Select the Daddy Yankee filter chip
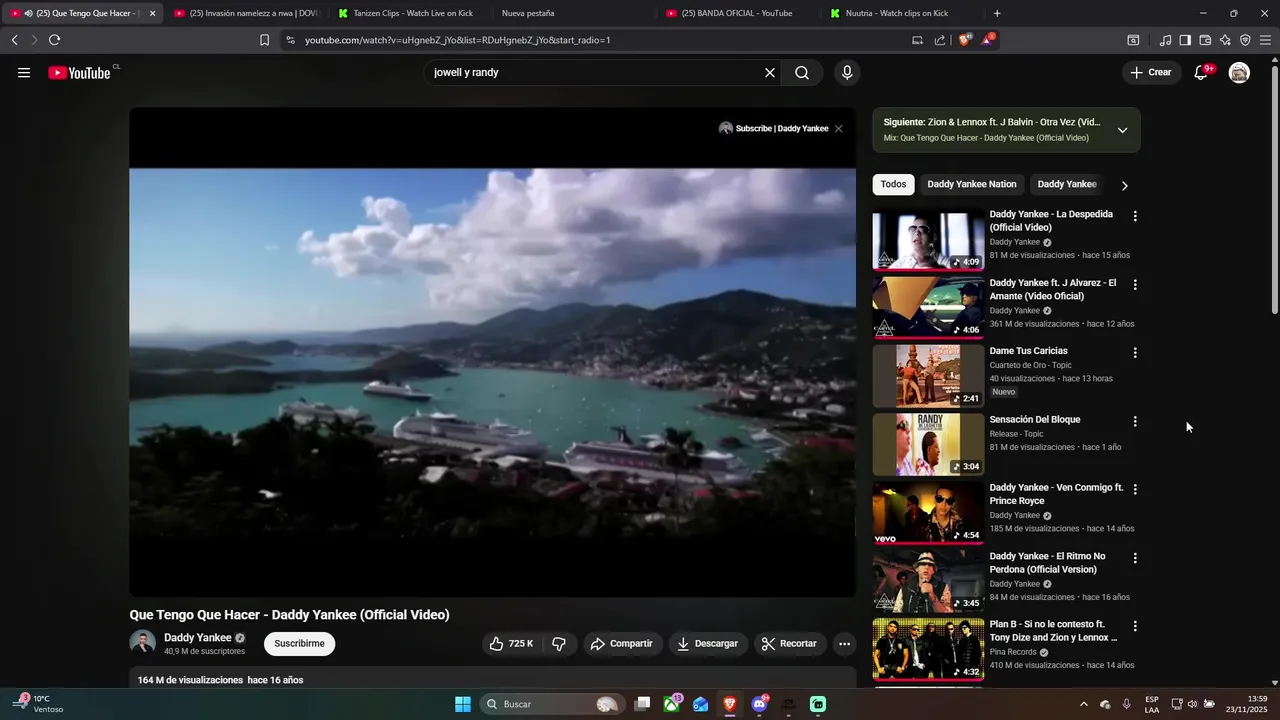This screenshot has width=1280, height=720. click(x=1067, y=184)
